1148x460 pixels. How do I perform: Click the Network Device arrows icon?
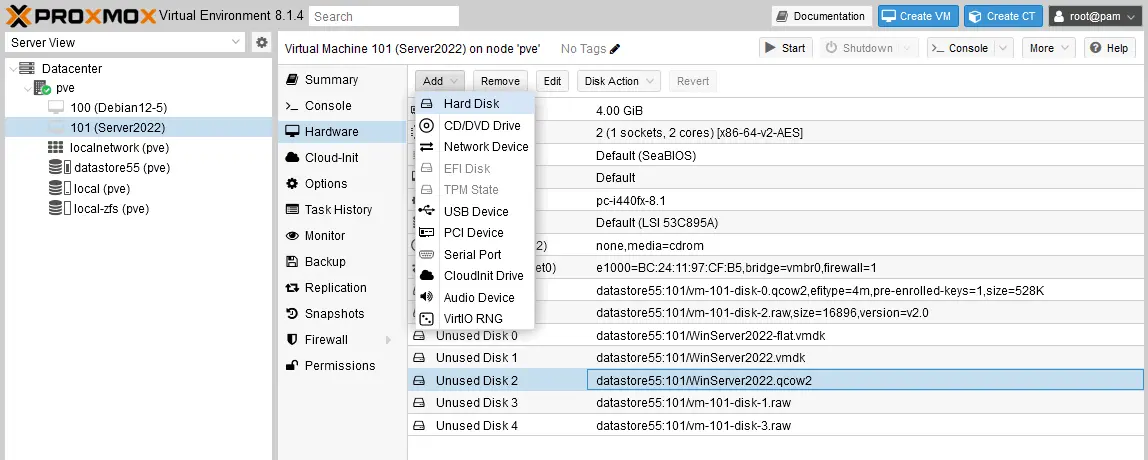click(x=426, y=146)
